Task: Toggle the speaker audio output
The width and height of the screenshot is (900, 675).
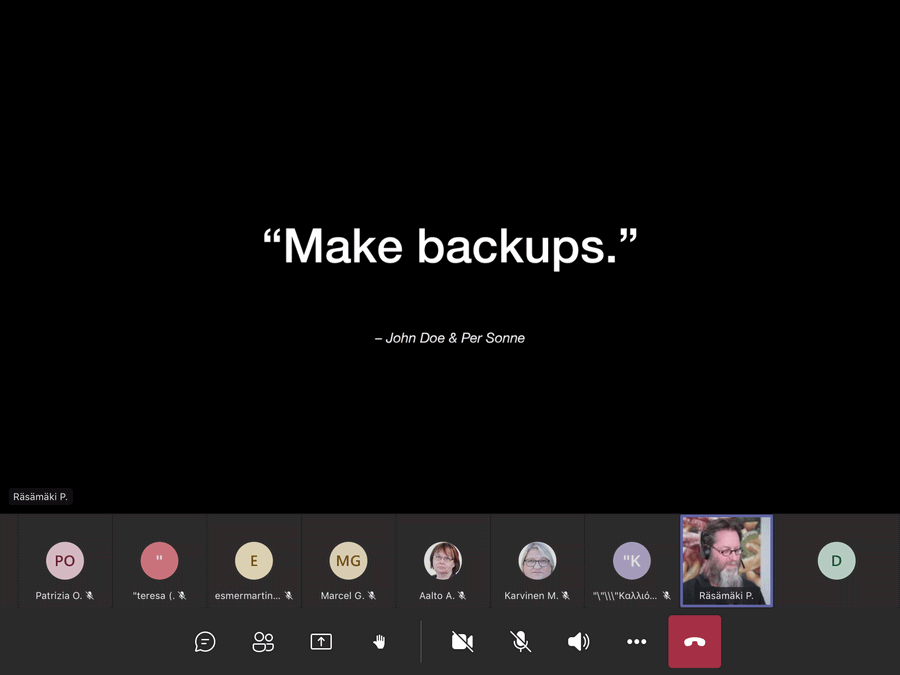Action: pos(578,642)
